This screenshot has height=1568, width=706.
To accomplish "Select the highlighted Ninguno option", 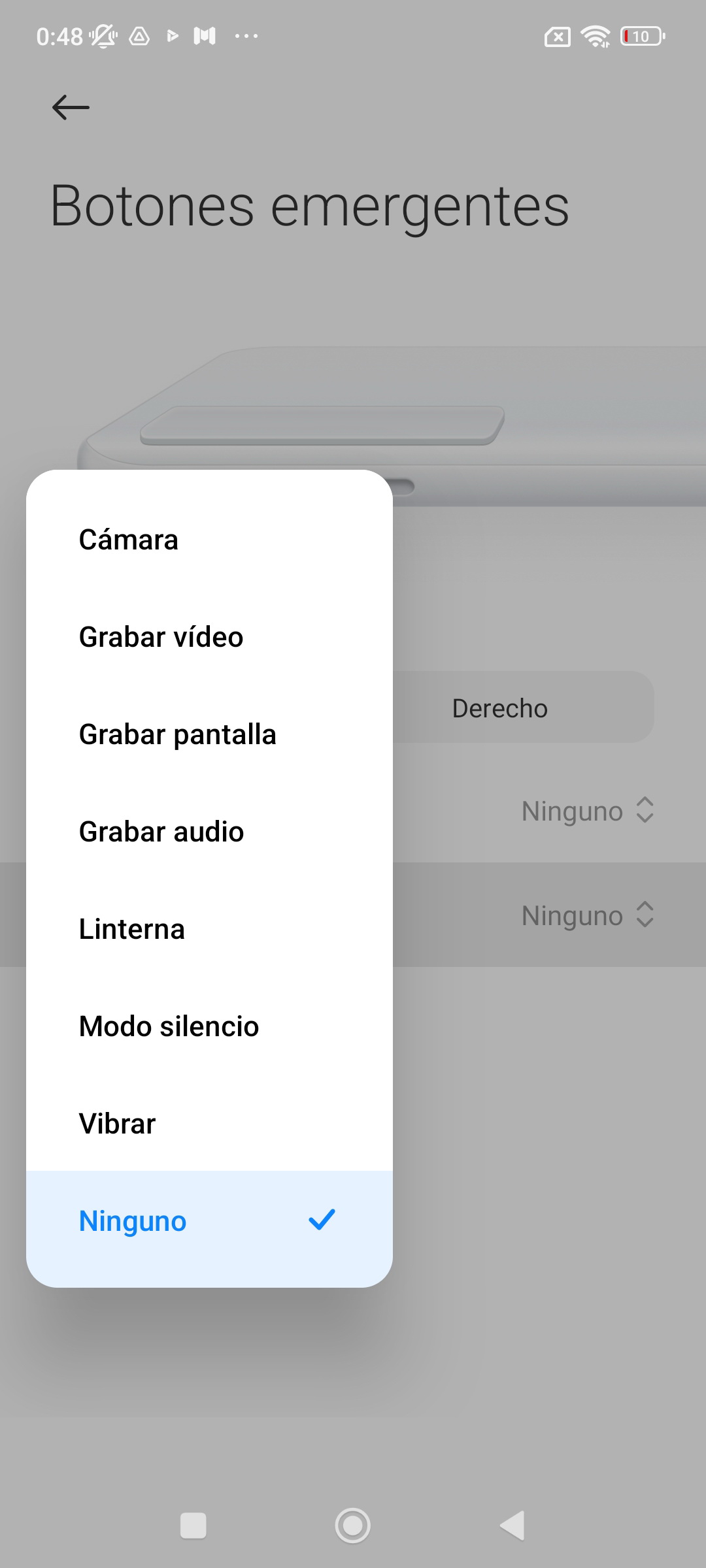I will (x=209, y=1221).
